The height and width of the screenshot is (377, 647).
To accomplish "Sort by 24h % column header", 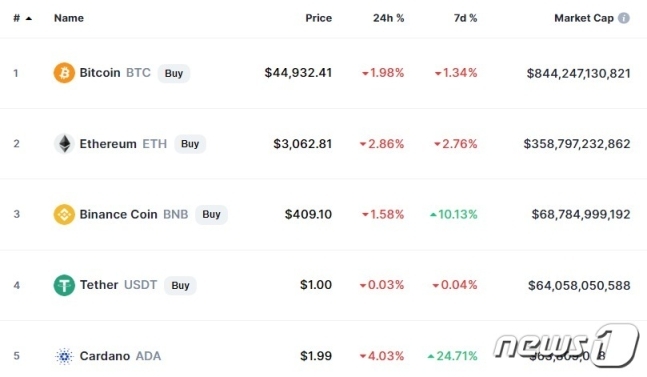I will click(x=389, y=18).
